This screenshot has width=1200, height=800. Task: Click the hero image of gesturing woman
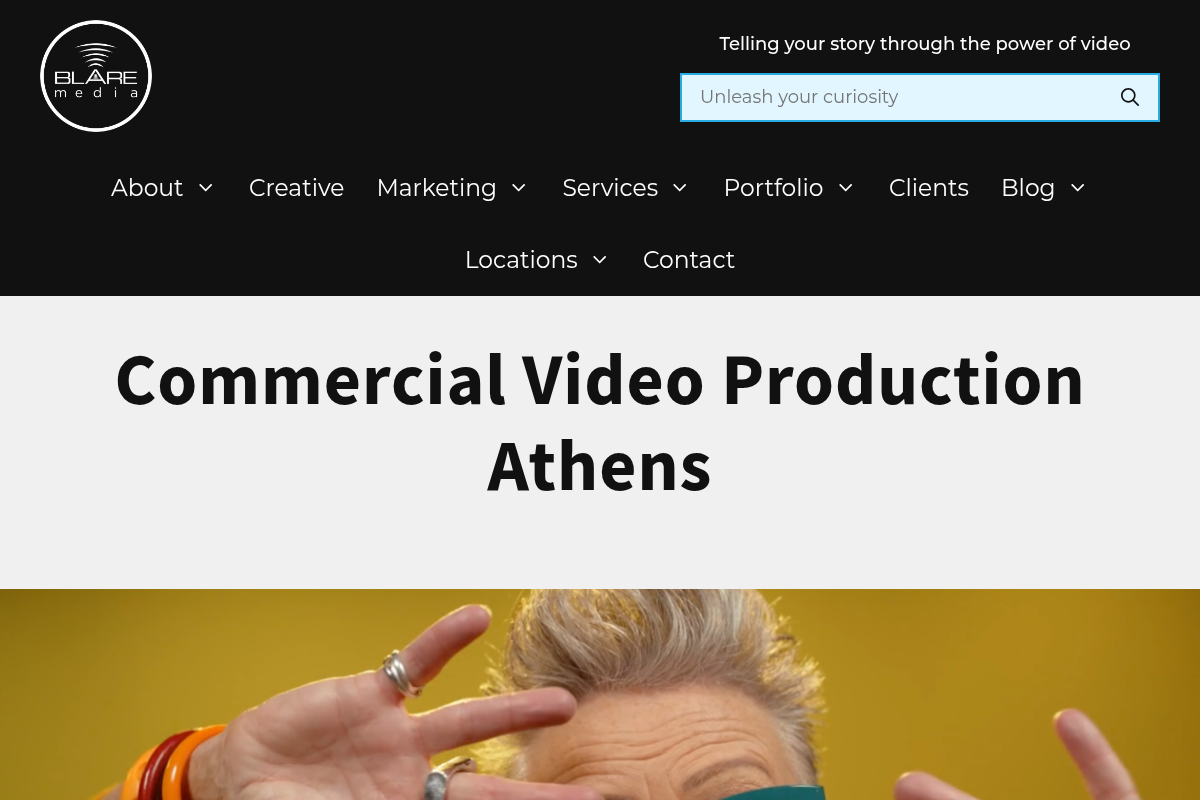(x=600, y=694)
